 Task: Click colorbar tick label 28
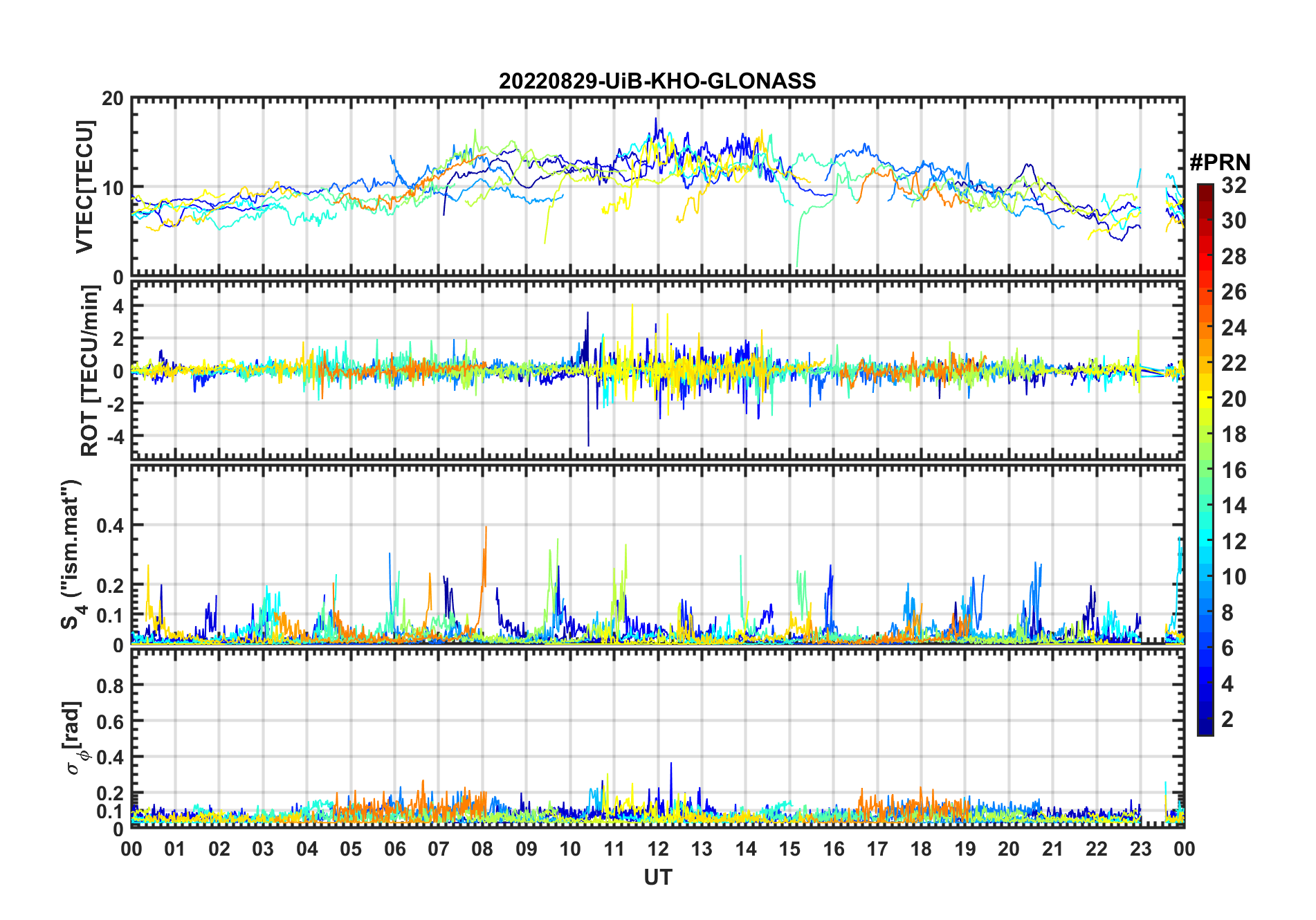pyautogui.click(x=1234, y=257)
